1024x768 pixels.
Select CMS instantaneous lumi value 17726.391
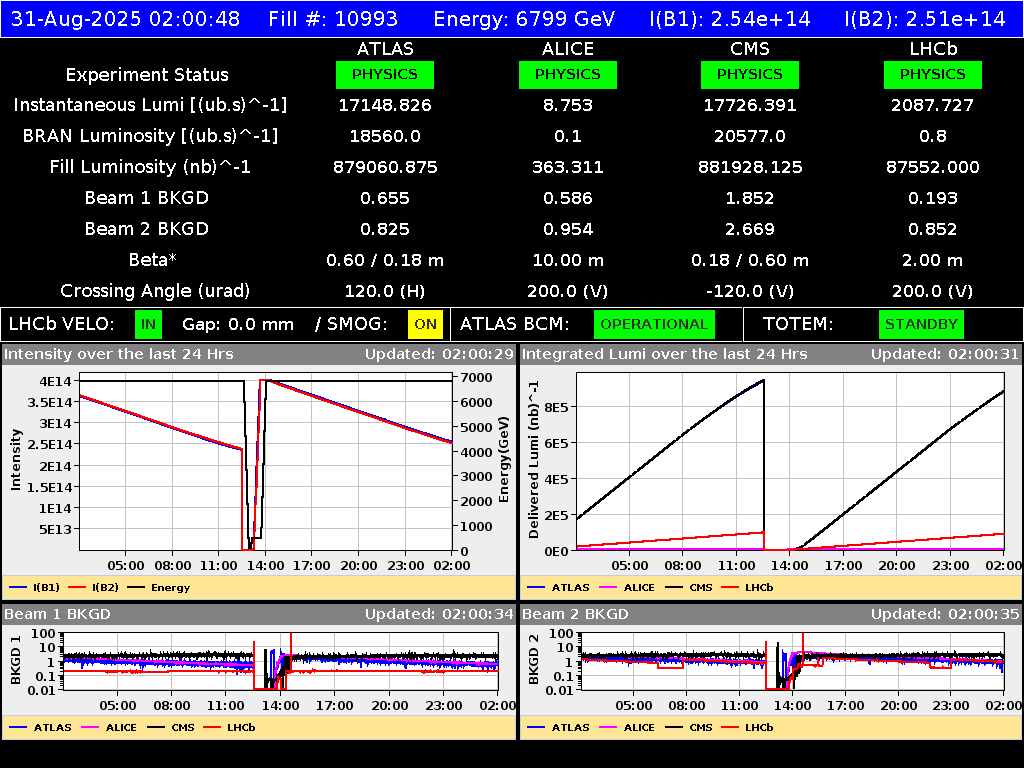click(x=750, y=105)
